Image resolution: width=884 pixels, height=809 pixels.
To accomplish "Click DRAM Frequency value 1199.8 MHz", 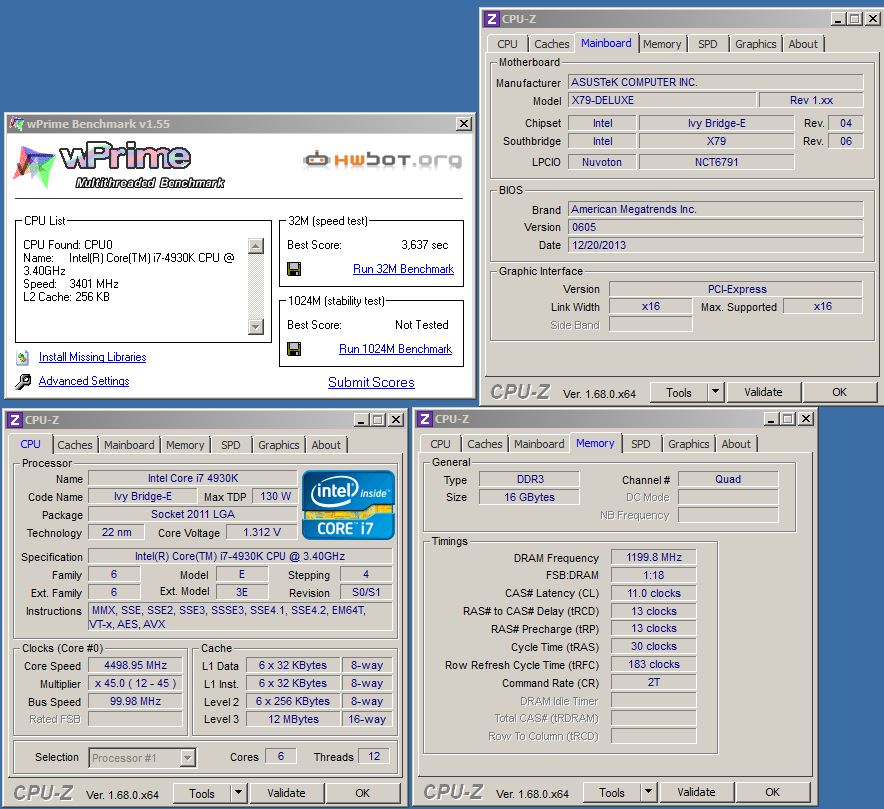I will 654,557.
